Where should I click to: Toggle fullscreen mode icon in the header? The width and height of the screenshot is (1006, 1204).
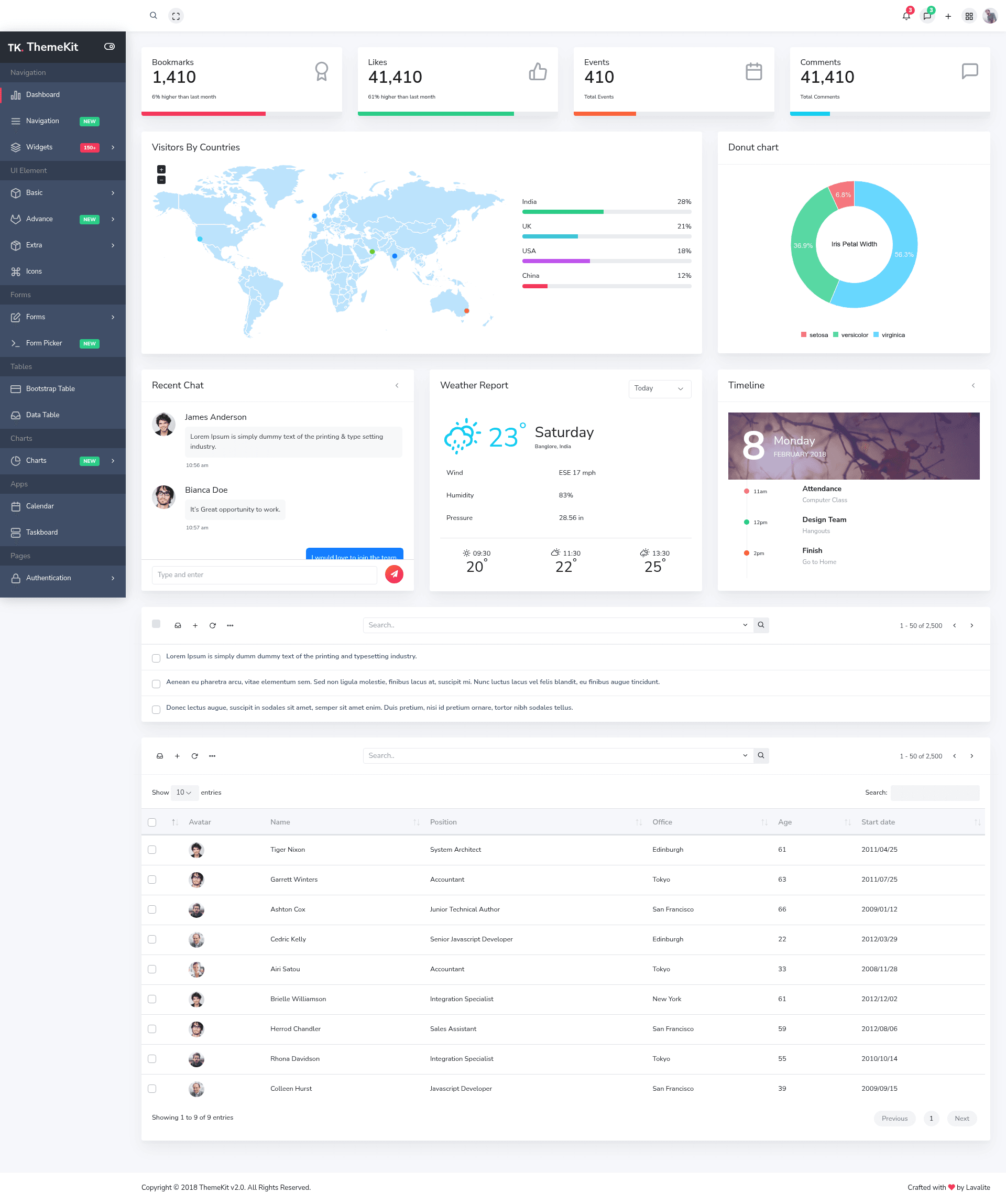[176, 16]
